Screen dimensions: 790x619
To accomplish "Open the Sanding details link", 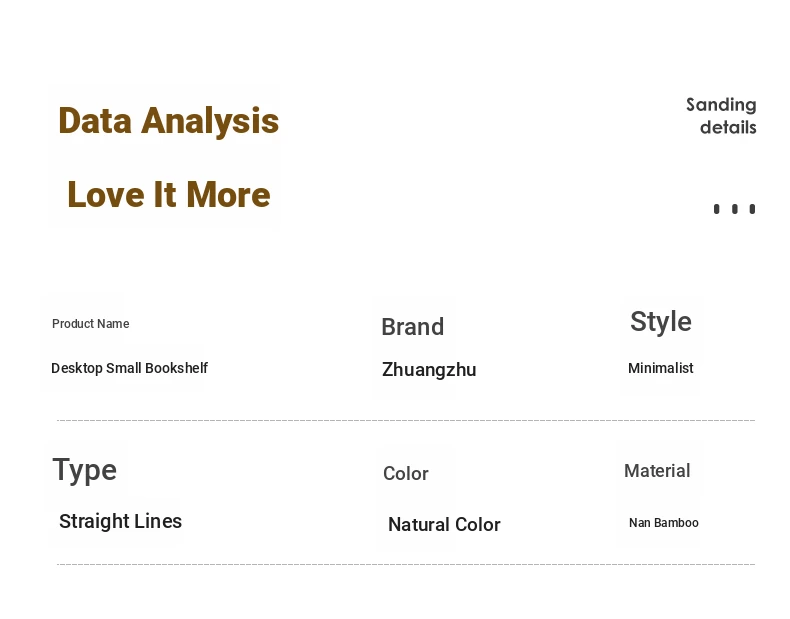I will coord(721,116).
